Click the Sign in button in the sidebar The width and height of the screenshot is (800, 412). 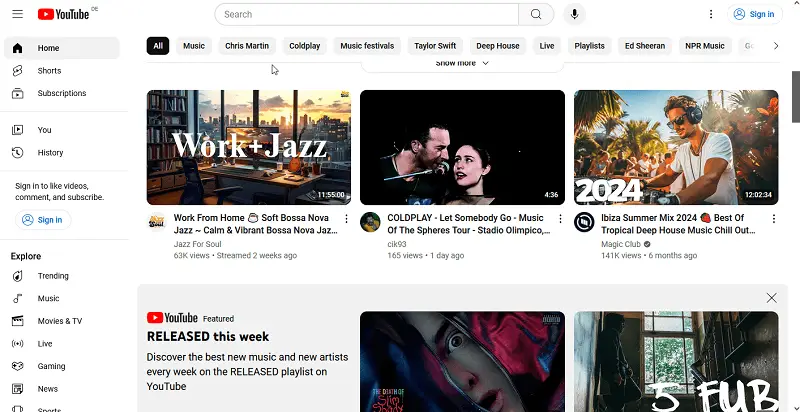pos(43,220)
